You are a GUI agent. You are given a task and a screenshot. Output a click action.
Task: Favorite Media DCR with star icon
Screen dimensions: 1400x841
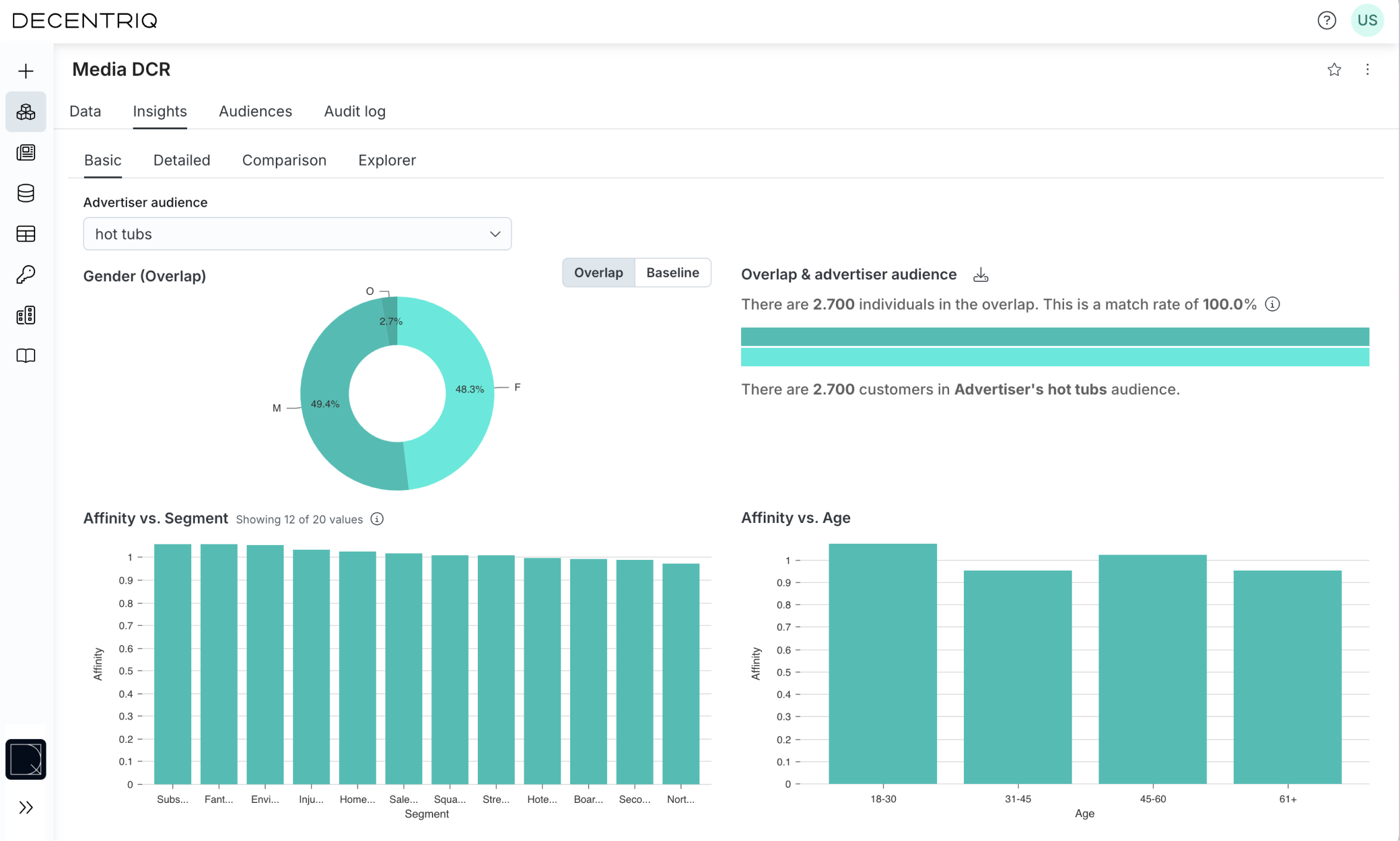(x=1334, y=70)
